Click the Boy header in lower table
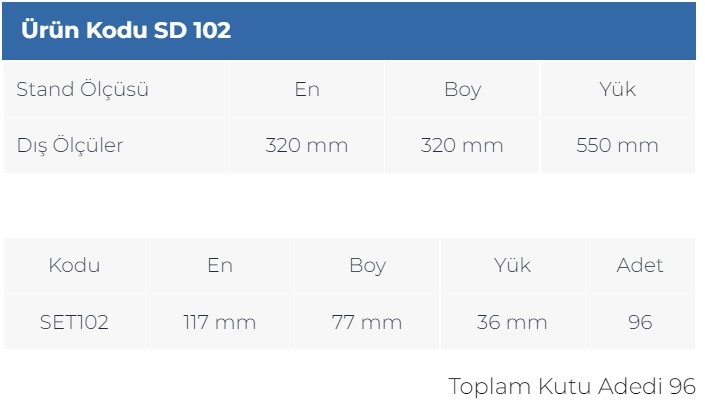This screenshot has height=418, width=705. pos(367,265)
